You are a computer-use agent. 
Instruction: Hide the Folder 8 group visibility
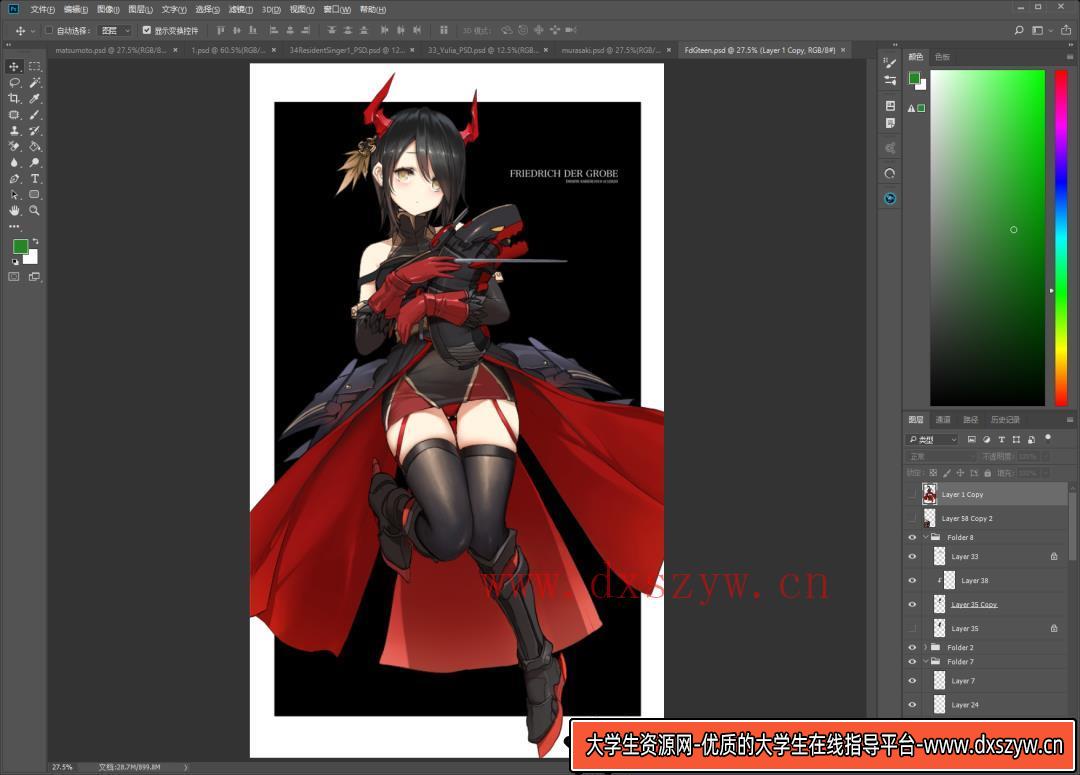pyautogui.click(x=913, y=537)
